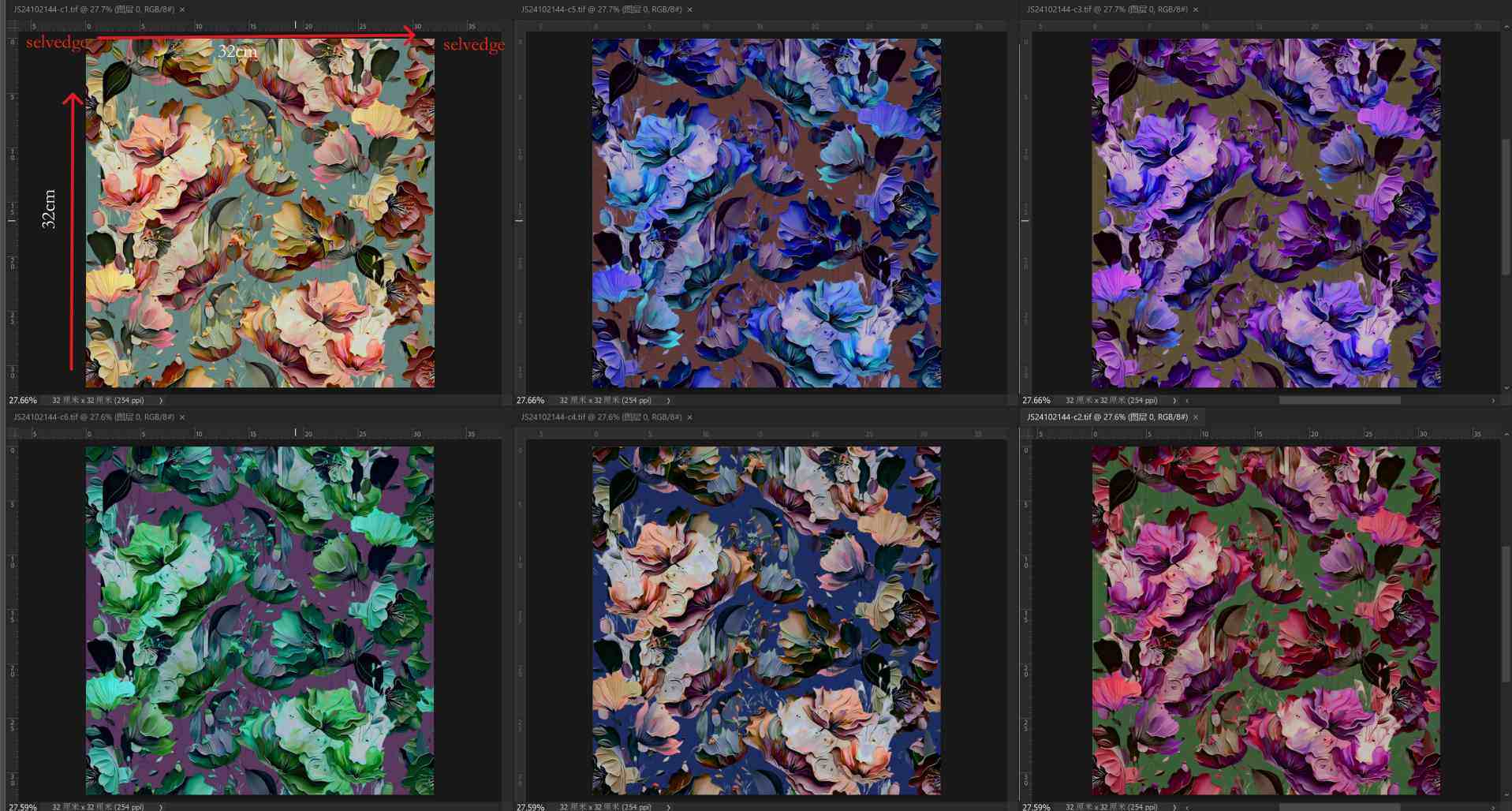Viewport: 1512px width, 811px height.
Task: Close the JS24102144-c2.tif tab
Action: (1196, 417)
